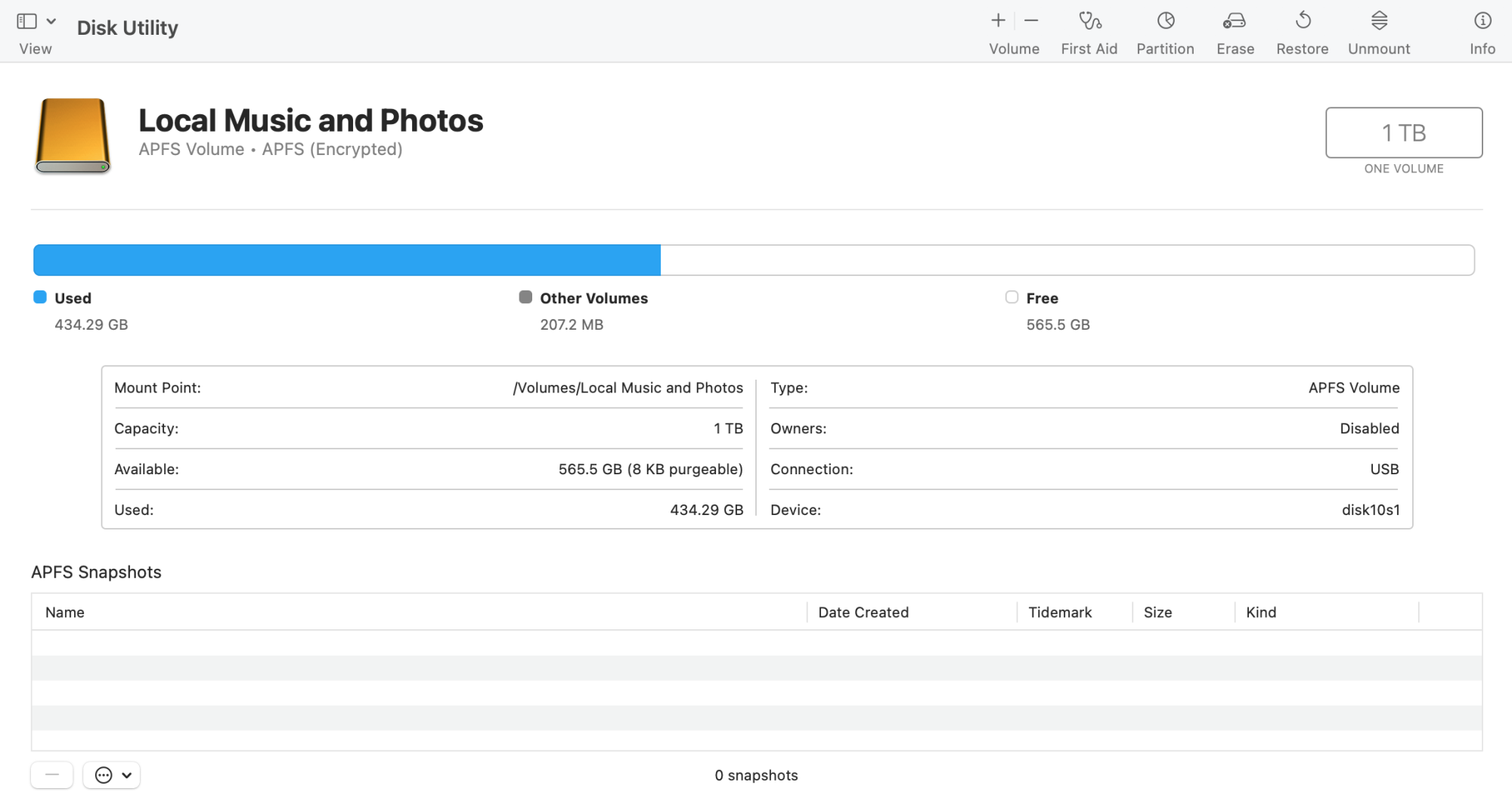Sort snapshots by Kind column
The height and width of the screenshot is (804, 1512).
[x=1327, y=613]
